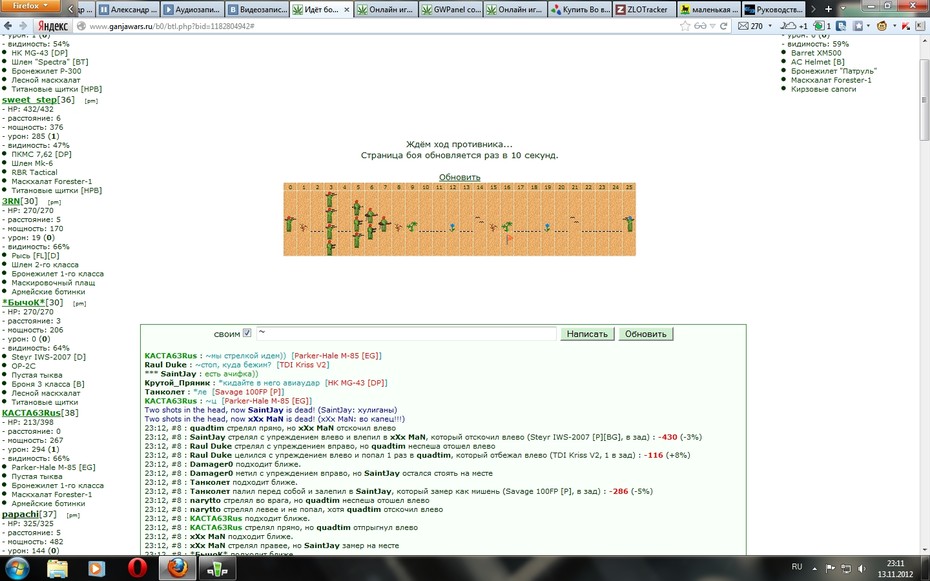The height and width of the screenshot is (581, 930).
Task: Switch to Firefox in the taskbar
Action: [177, 569]
